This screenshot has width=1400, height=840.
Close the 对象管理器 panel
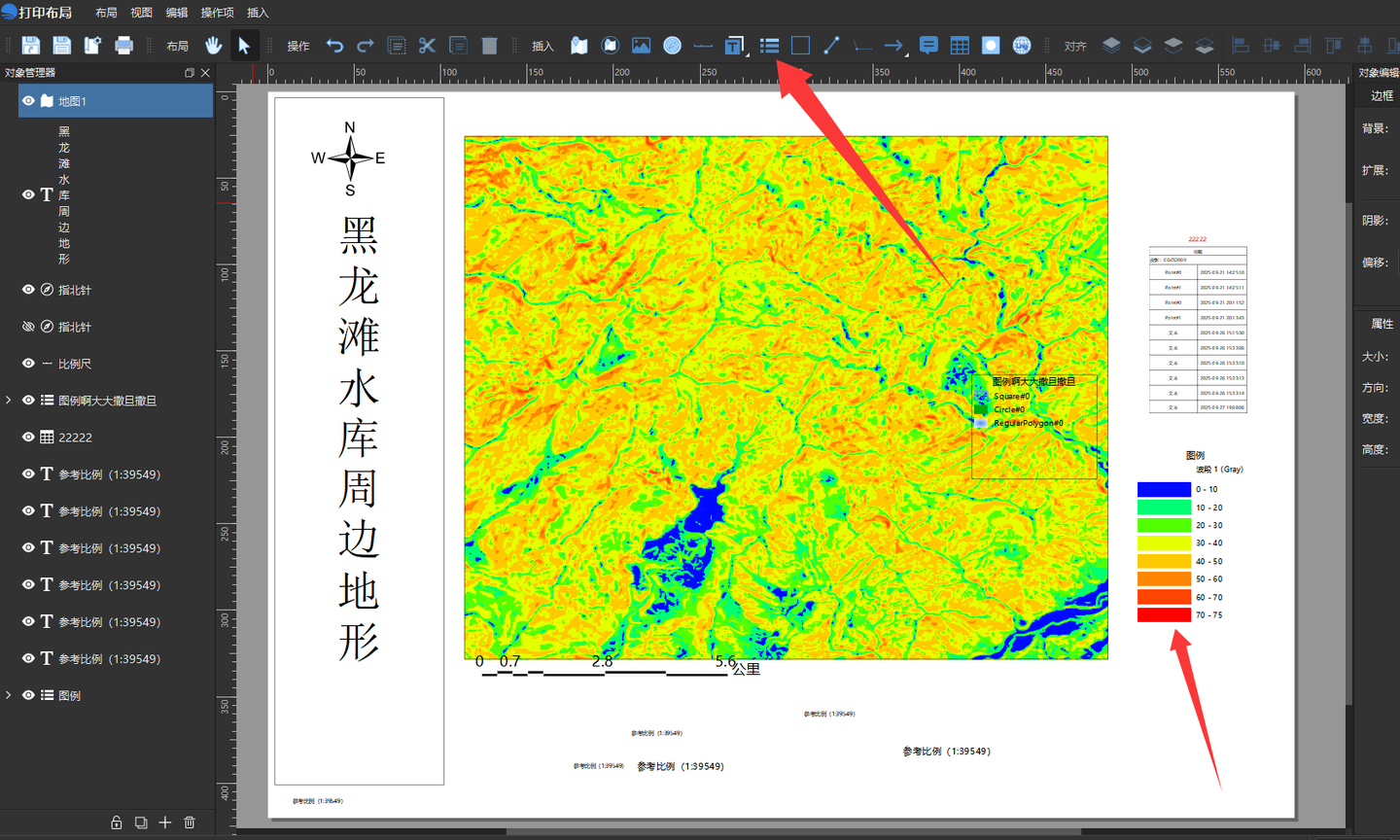point(205,73)
